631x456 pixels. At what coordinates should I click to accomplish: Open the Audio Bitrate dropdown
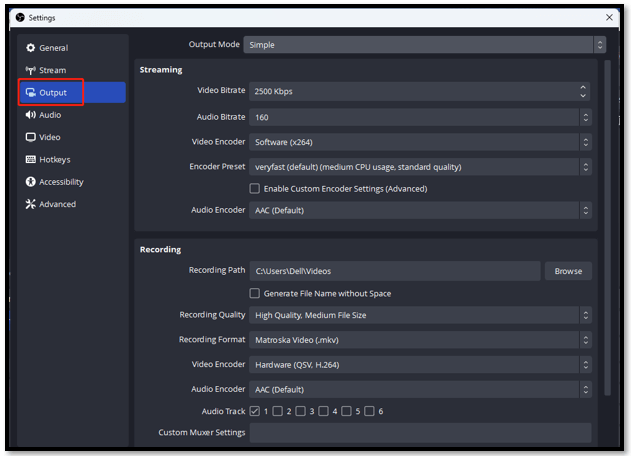[x=420, y=117]
